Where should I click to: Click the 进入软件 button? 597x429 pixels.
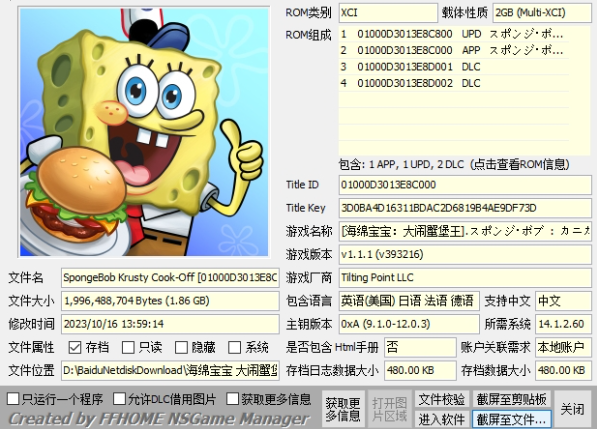pos(442,419)
